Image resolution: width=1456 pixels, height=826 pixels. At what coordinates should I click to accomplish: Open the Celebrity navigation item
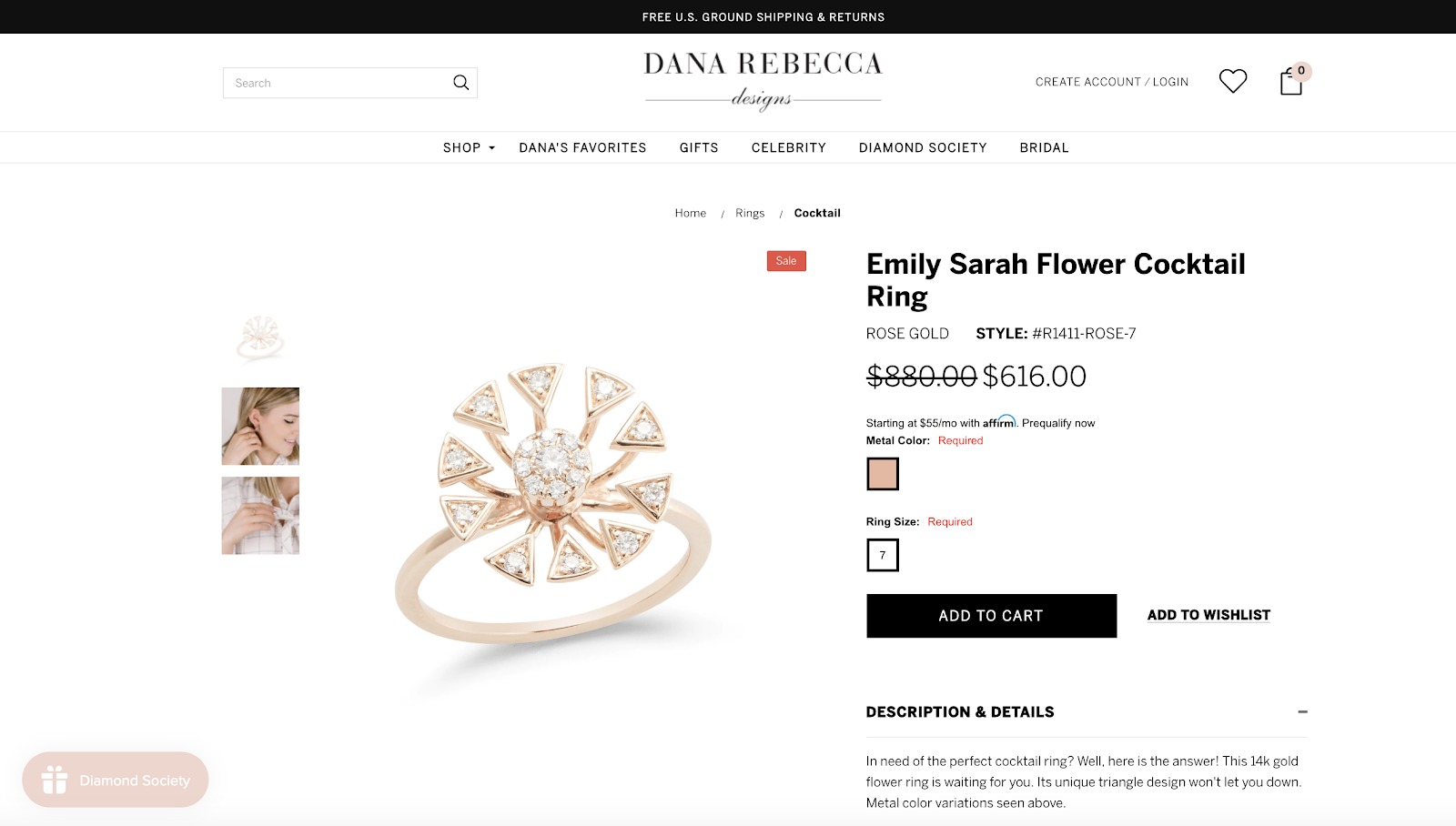click(788, 147)
